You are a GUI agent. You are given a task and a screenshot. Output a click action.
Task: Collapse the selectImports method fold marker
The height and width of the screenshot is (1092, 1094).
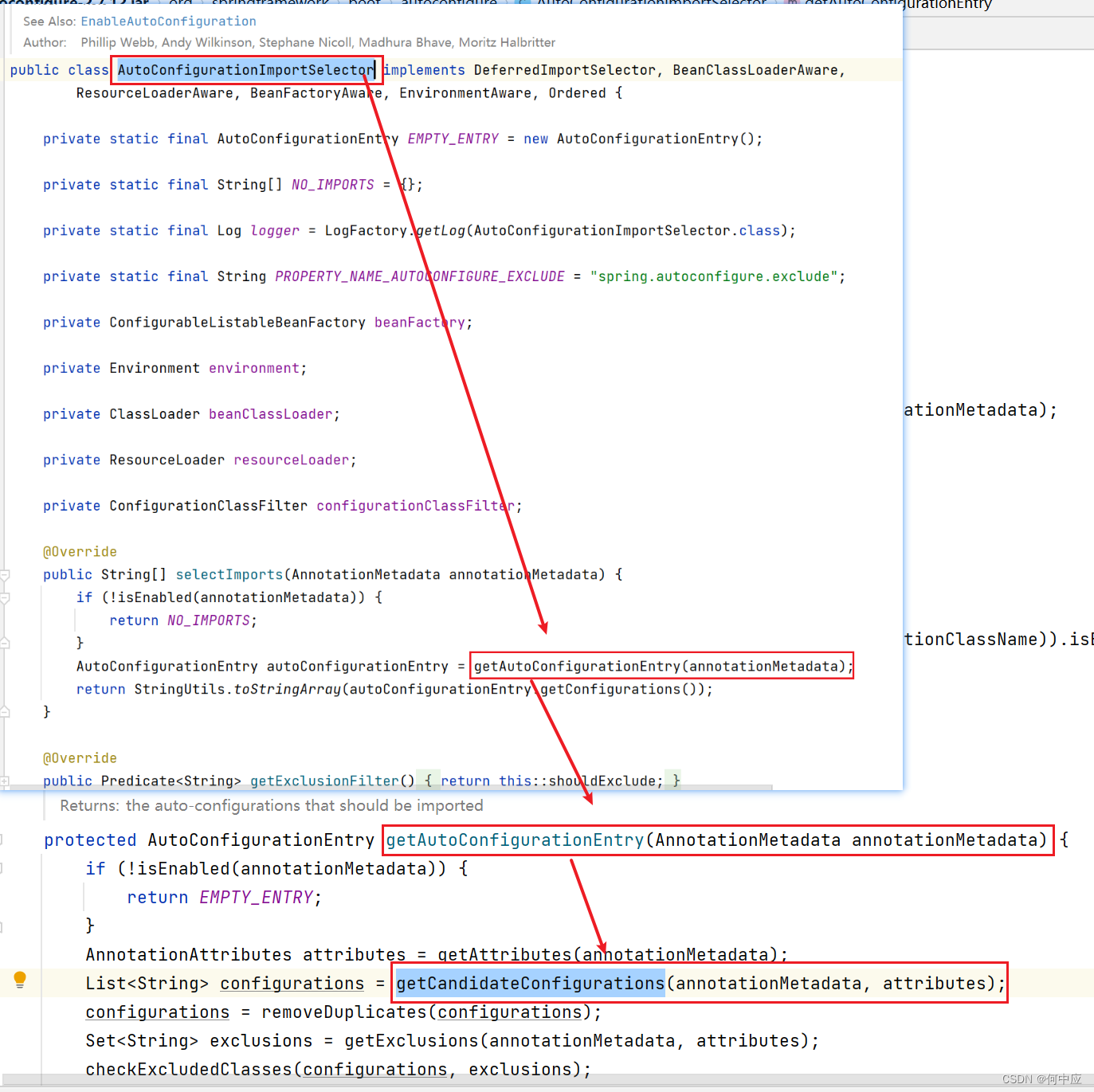click(x=5, y=575)
